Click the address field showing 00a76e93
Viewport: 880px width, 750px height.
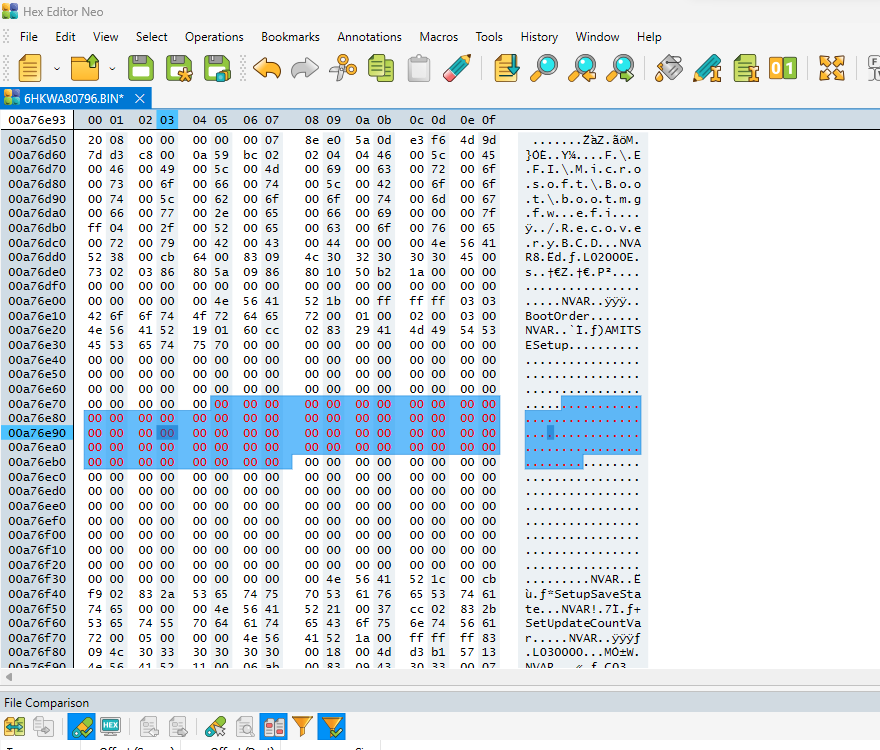click(x=38, y=120)
